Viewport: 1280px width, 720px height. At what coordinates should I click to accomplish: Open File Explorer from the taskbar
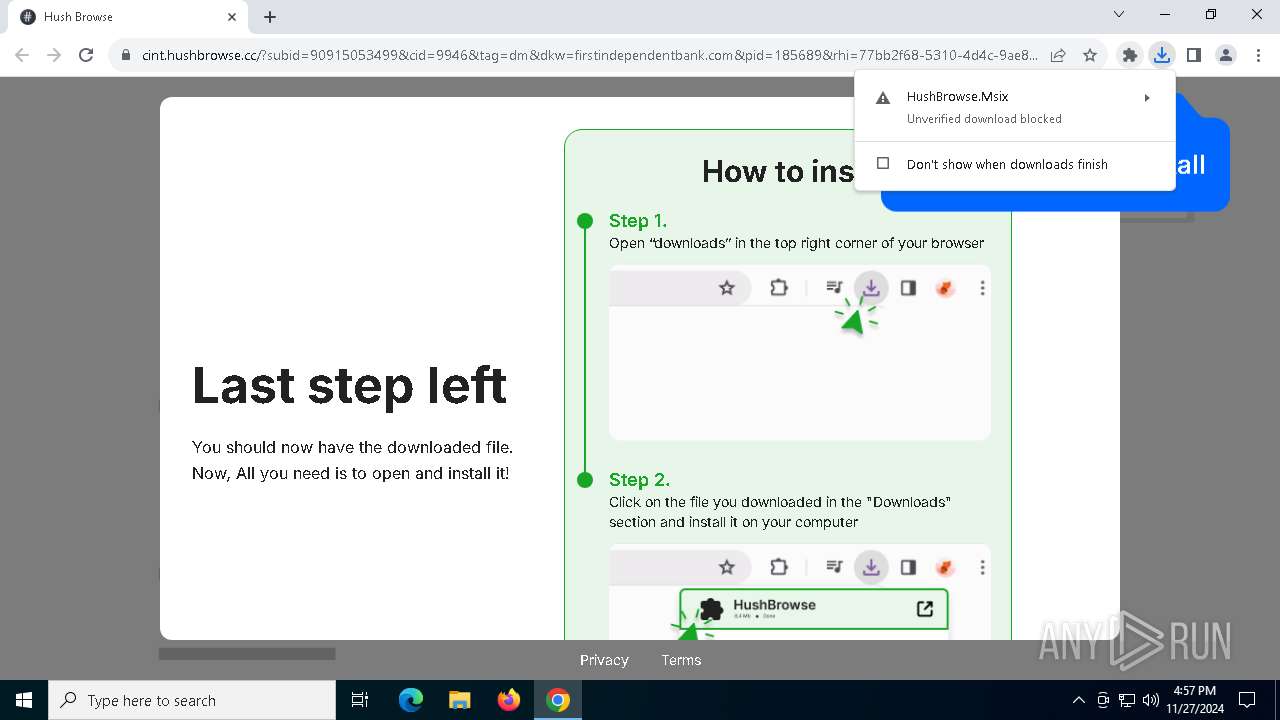[x=460, y=700]
